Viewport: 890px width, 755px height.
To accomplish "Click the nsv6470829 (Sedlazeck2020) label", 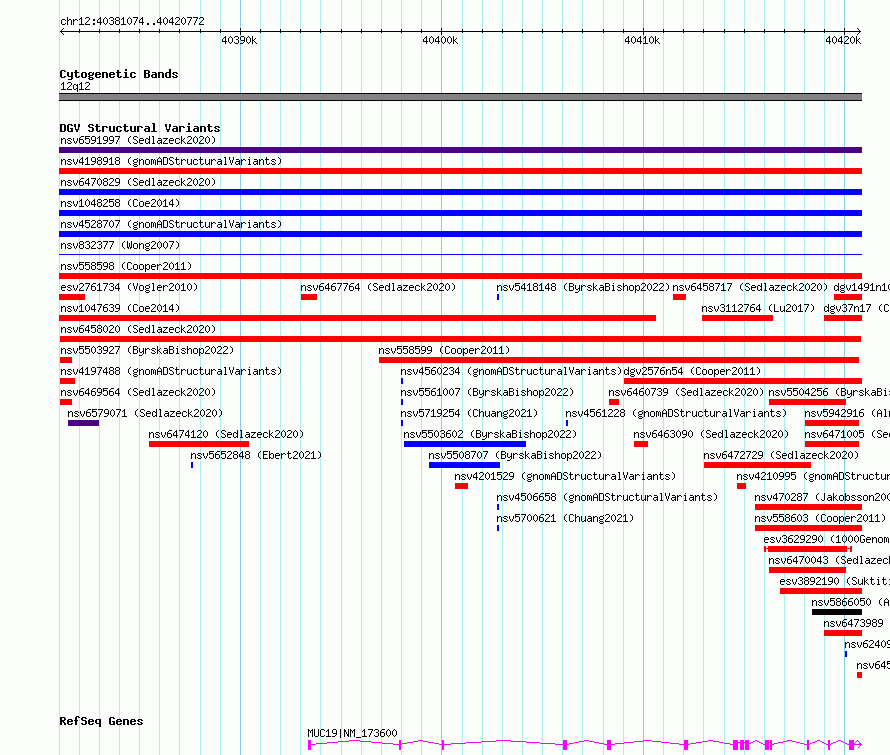I will 138,182.
